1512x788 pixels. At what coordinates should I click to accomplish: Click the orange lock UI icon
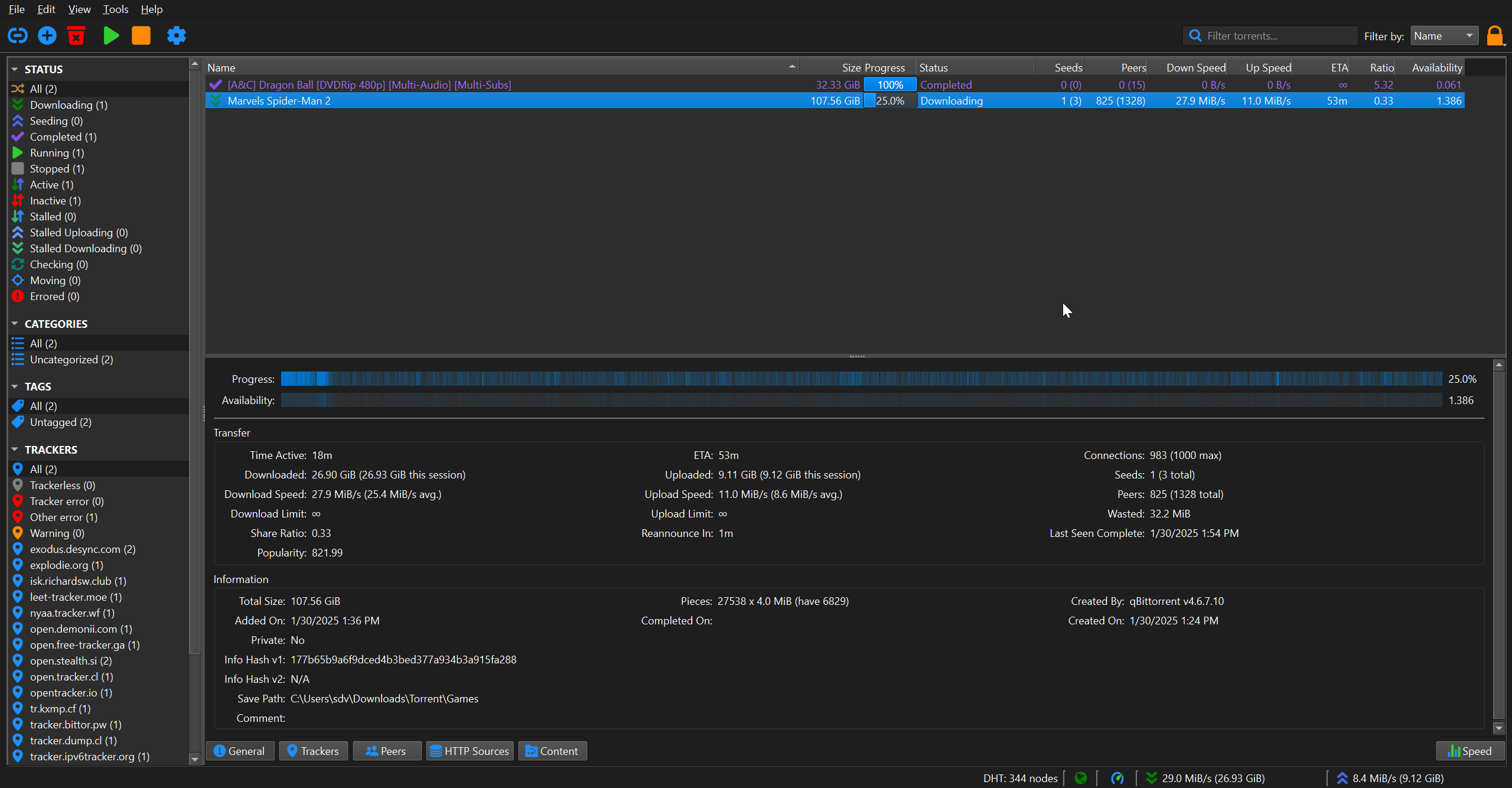point(1495,36)
